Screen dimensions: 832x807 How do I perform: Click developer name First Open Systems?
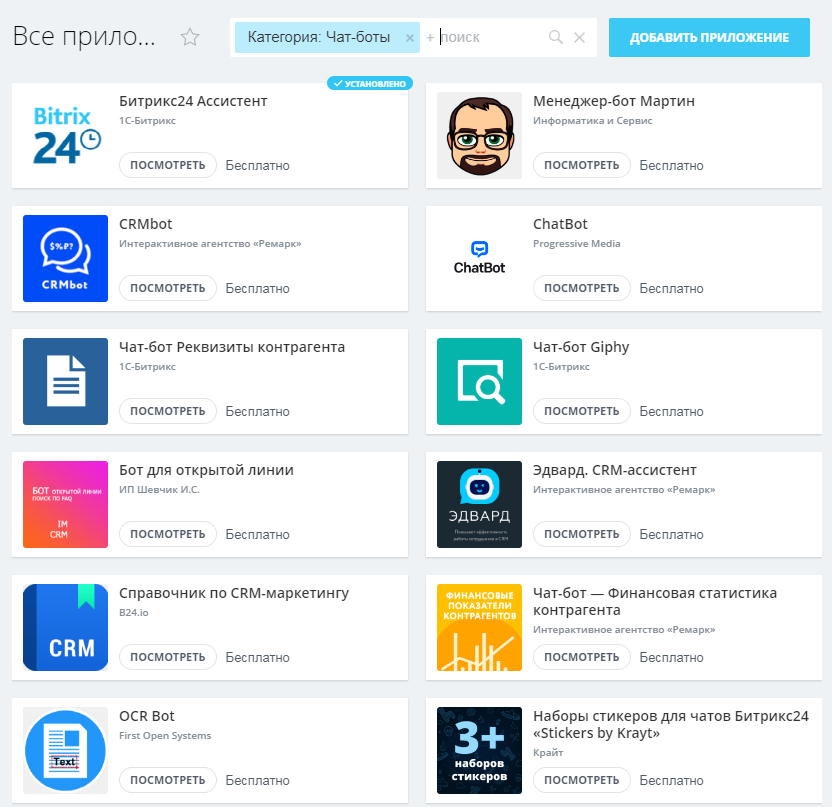(x=165, y=736)
